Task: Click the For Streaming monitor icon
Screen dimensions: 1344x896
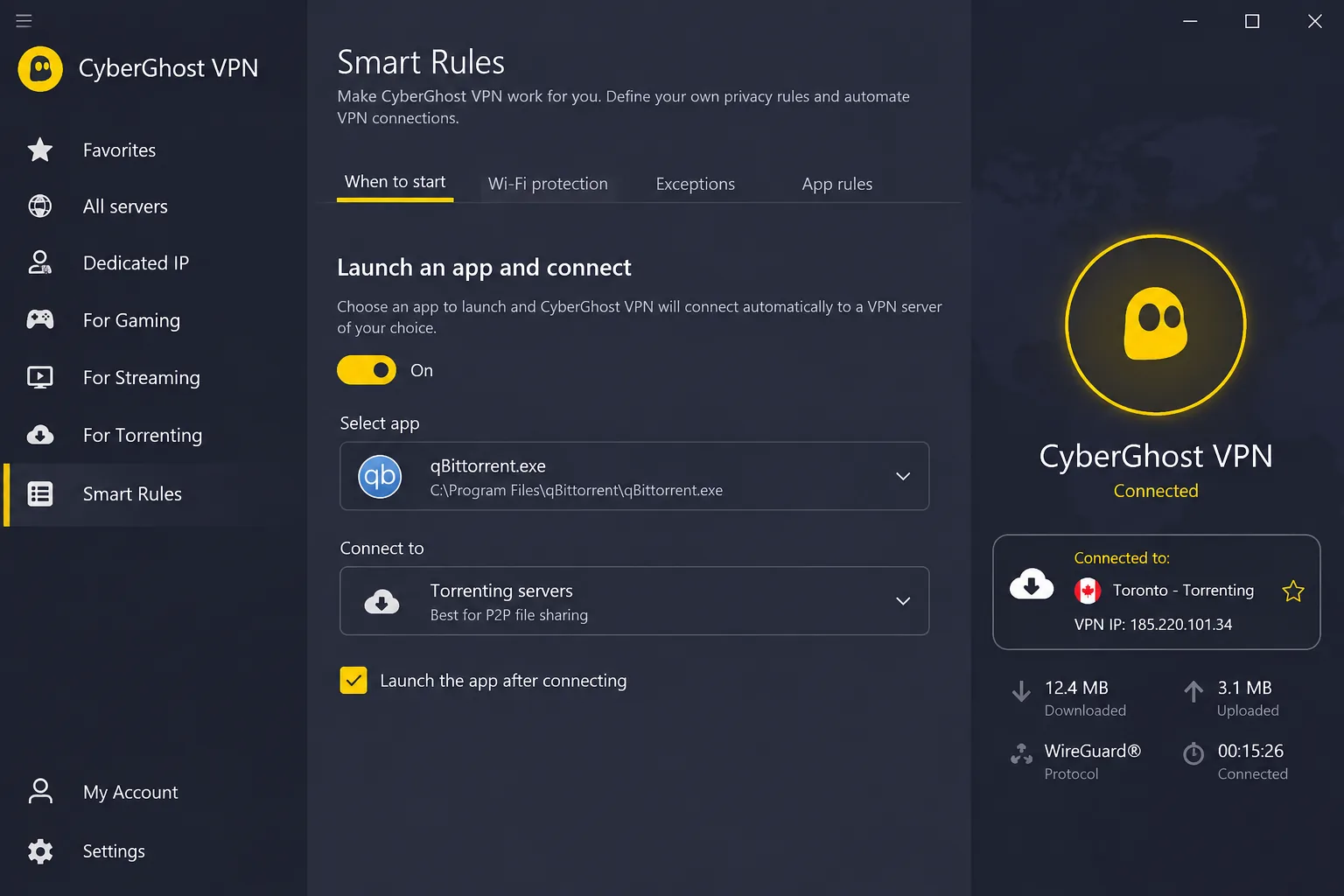Action: [x=40, y=377]
